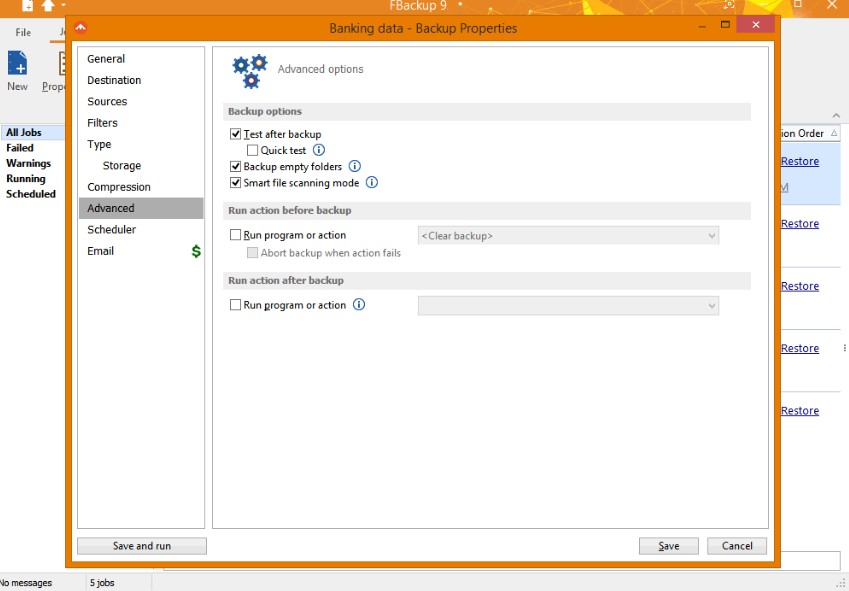Viewport: 849px width, 591px height.
Task: Select the Compression section
Action: (119, 186)
